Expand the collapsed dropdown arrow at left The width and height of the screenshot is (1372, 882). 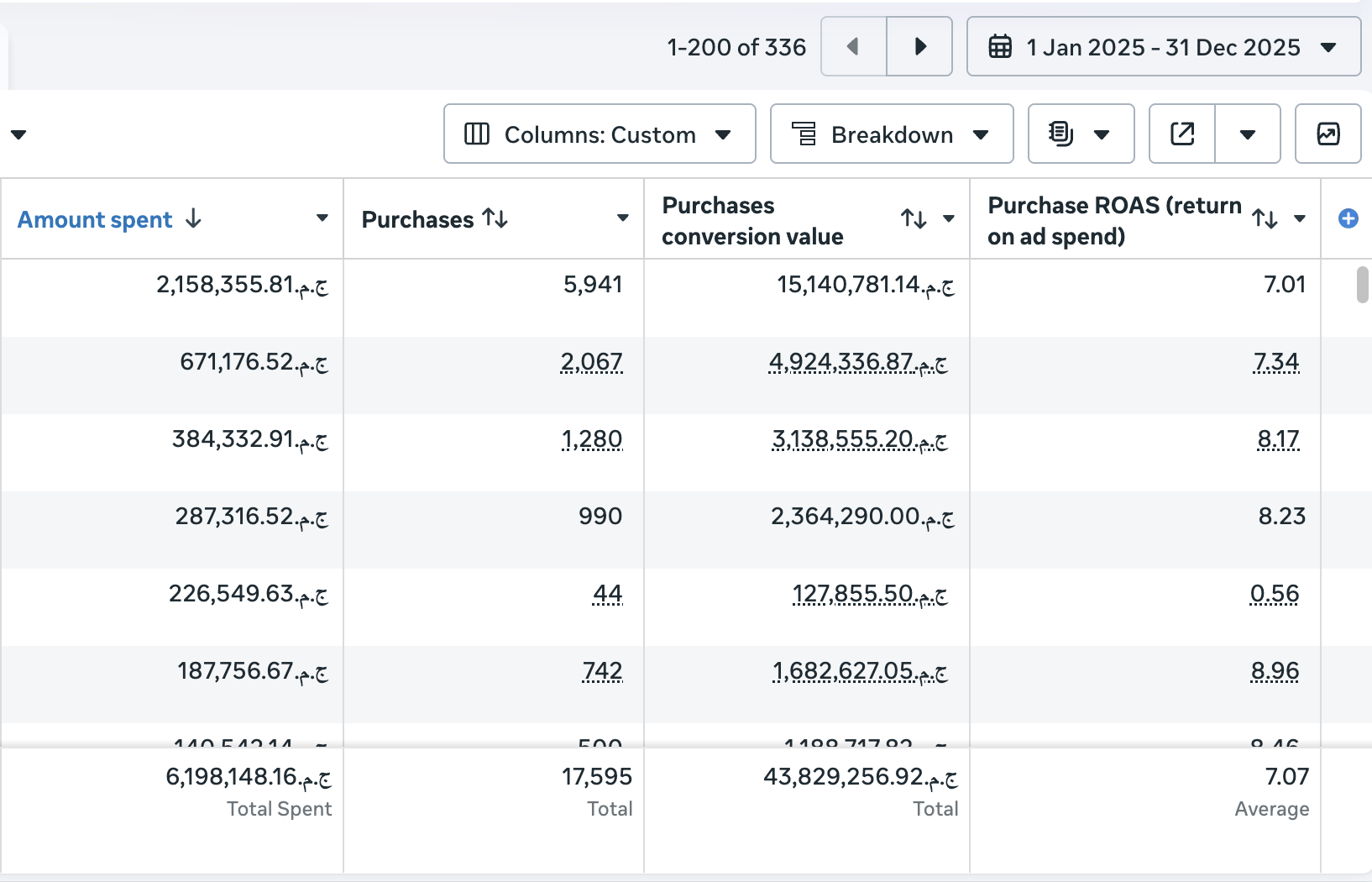(18, 134)
